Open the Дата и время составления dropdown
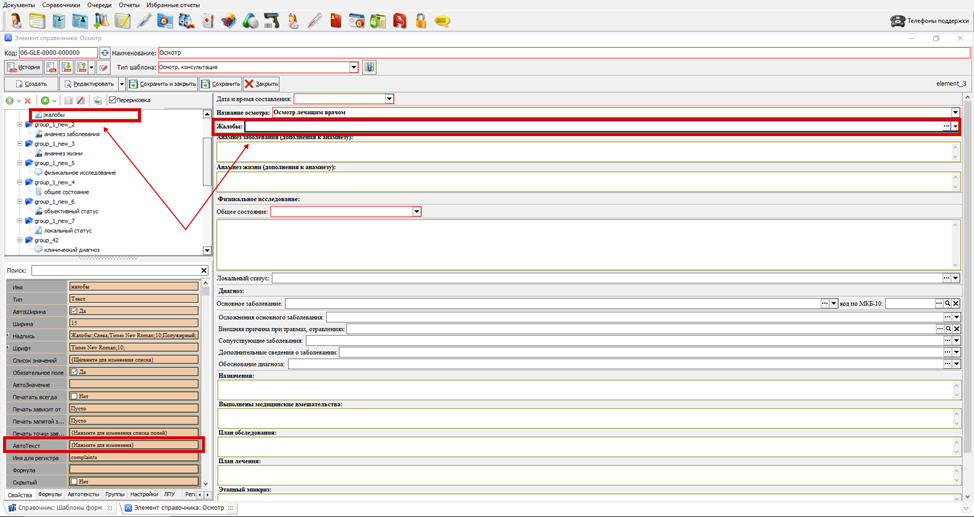Viewport: 974px width, 517px height. [389, 99]
